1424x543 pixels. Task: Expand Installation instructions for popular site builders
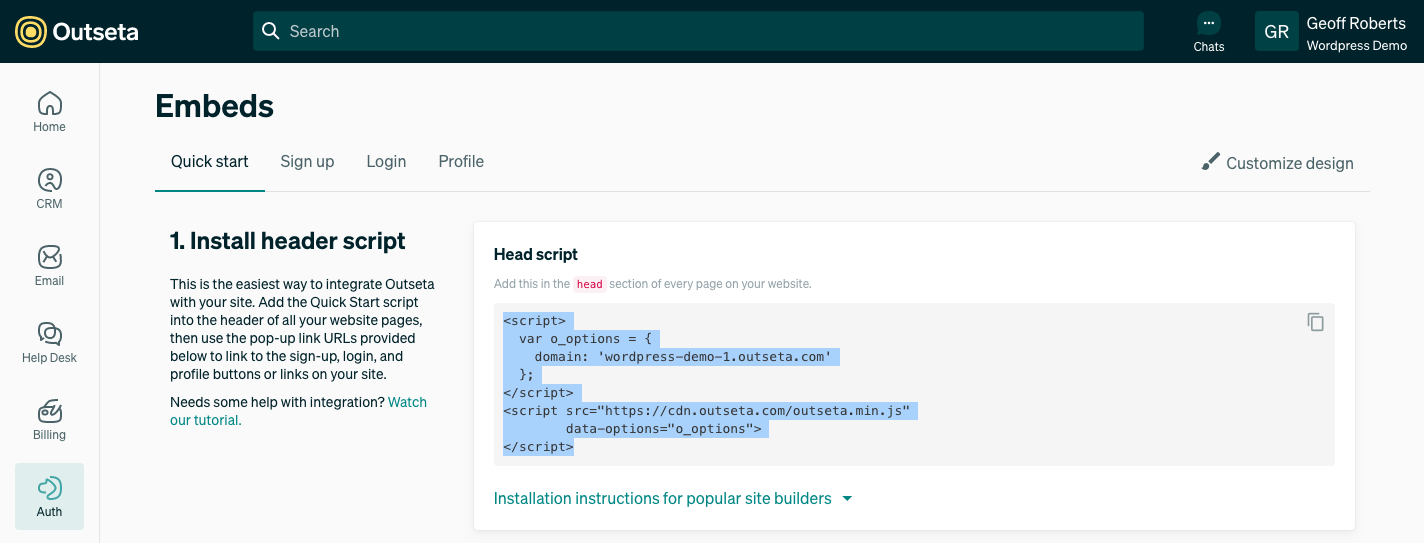click(x=673, y=498)
